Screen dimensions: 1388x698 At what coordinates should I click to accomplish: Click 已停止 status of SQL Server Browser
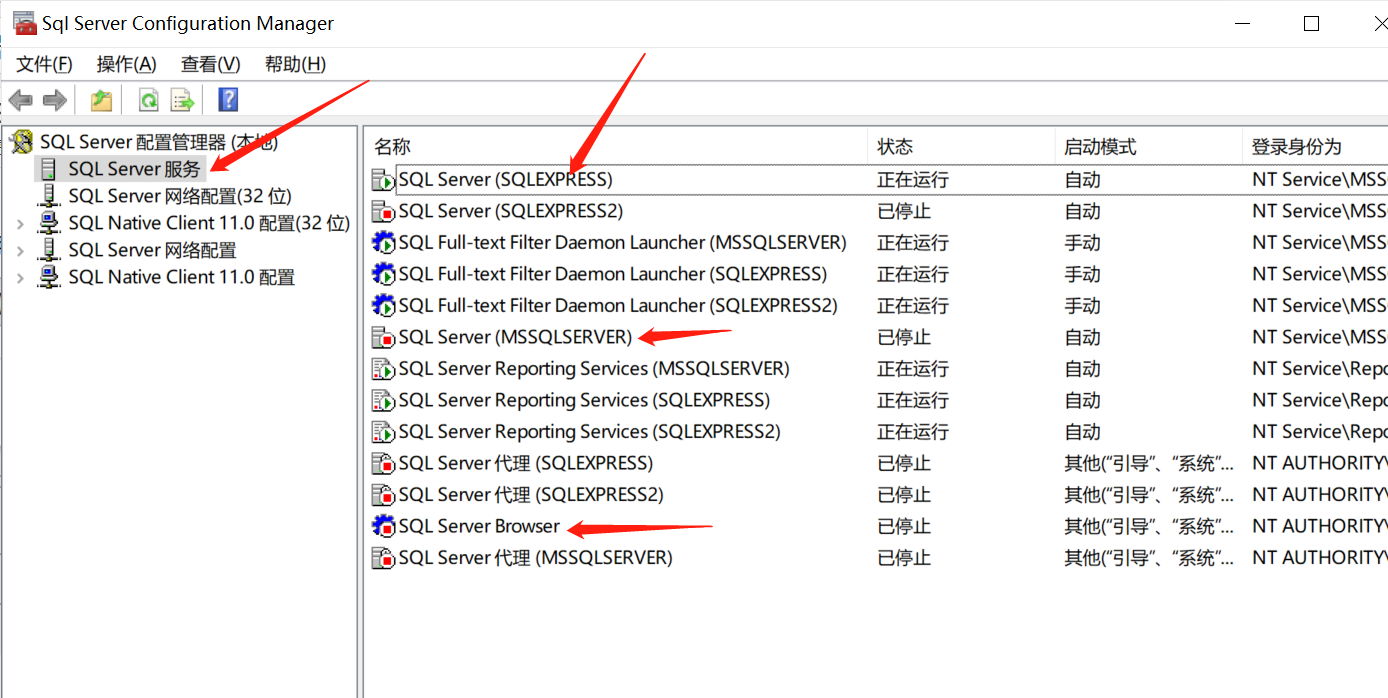pyautogui.click(x=904, y=527)
